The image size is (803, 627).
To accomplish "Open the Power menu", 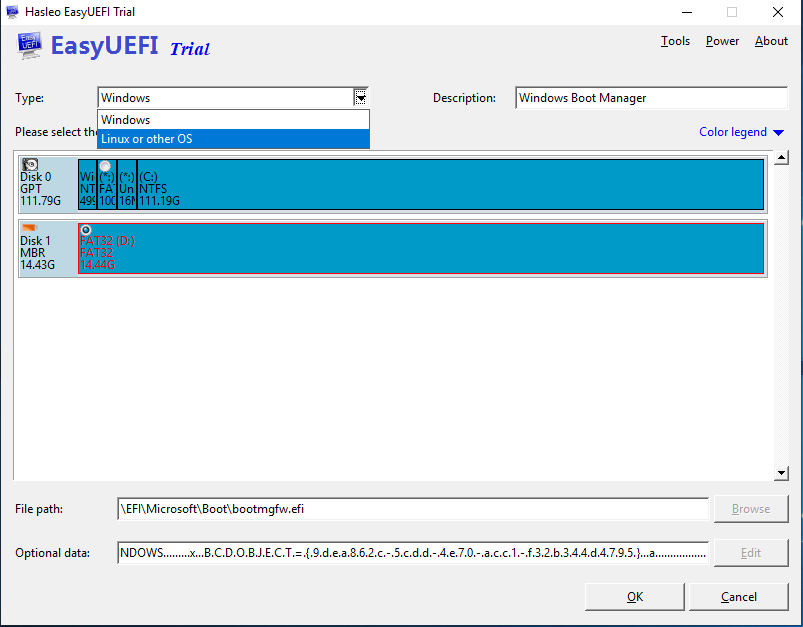I will click(x=722, y=41).
